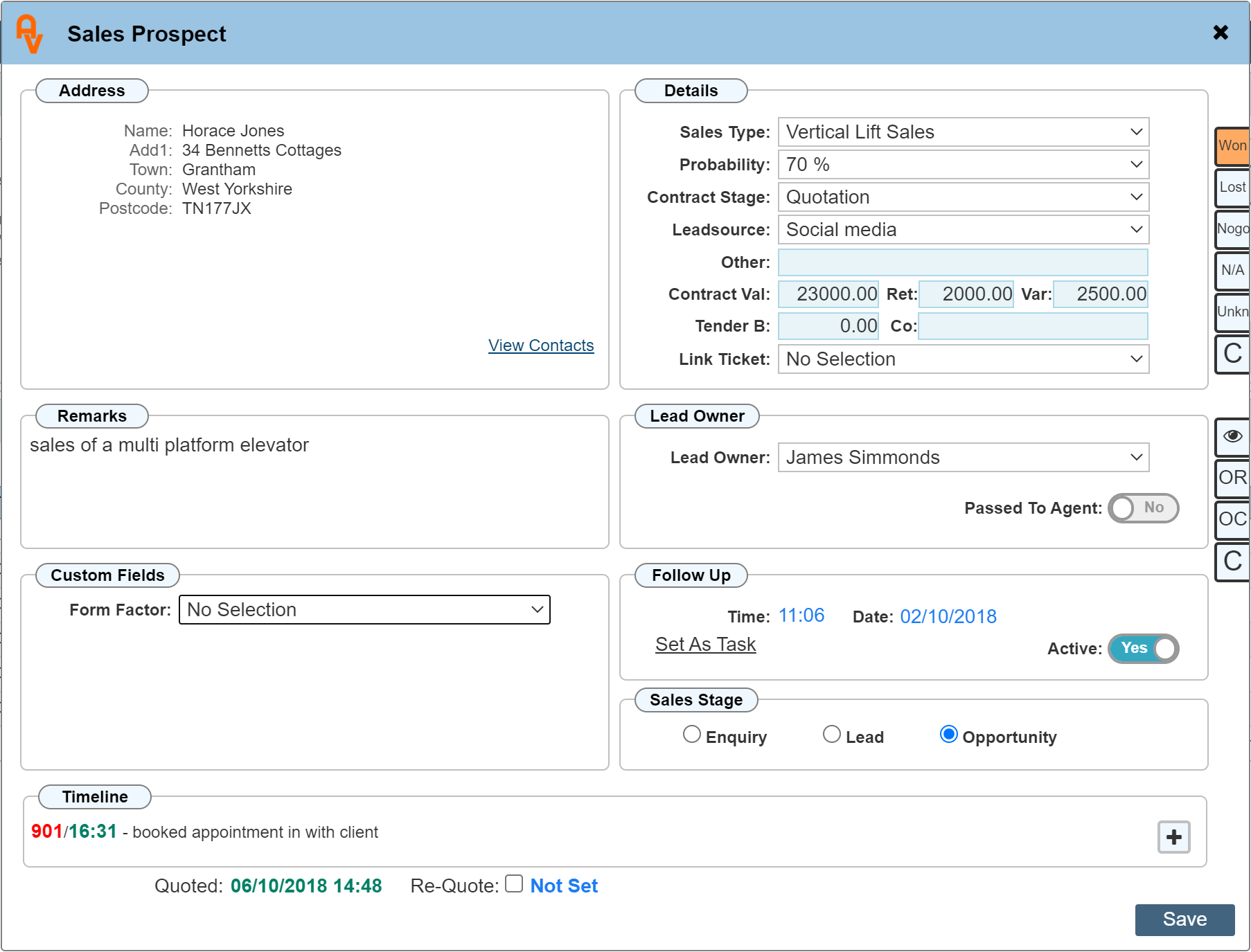Screen dimensions: 1251x952
Task: Toggle the Follow Up Active switch
Action: [x=1143, y=648]
